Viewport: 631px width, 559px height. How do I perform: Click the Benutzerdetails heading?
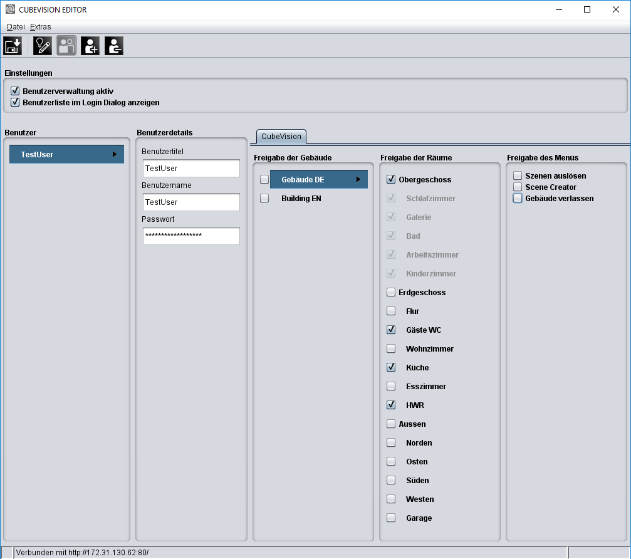point(165,132)
